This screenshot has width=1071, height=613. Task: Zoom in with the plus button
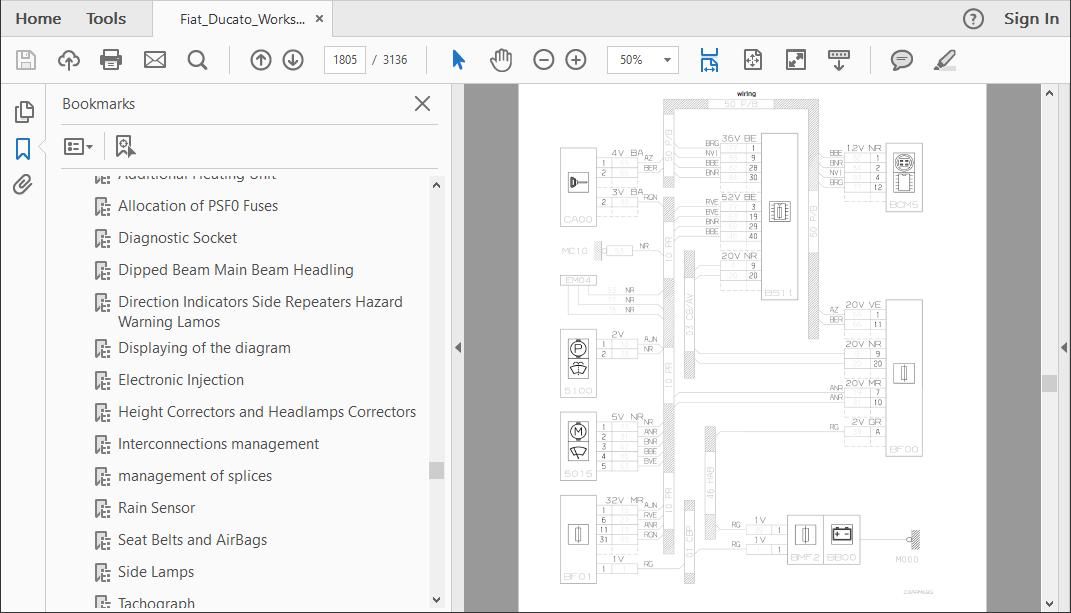tap(576, 60)
